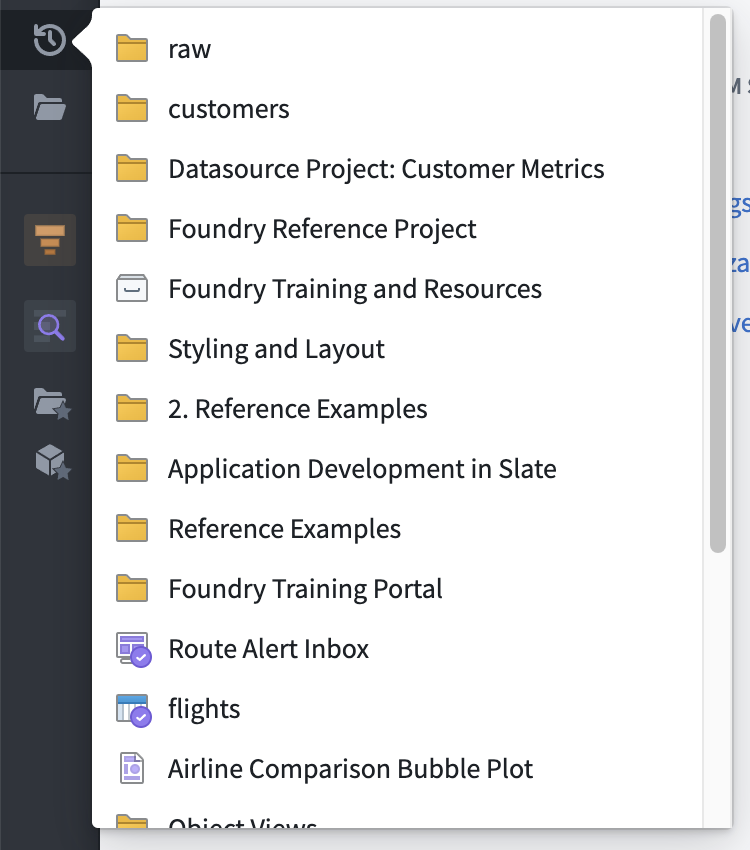The image size is (750, 850).
Task: Click folder icon beside Styling and Layout
Action: coord(132,349)
